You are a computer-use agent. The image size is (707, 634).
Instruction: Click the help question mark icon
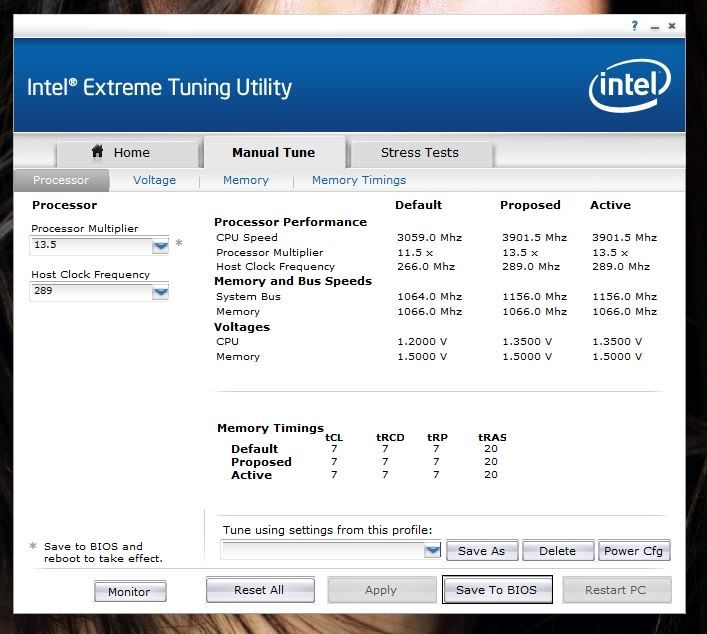pyautogui.click(x=634, y=26)
